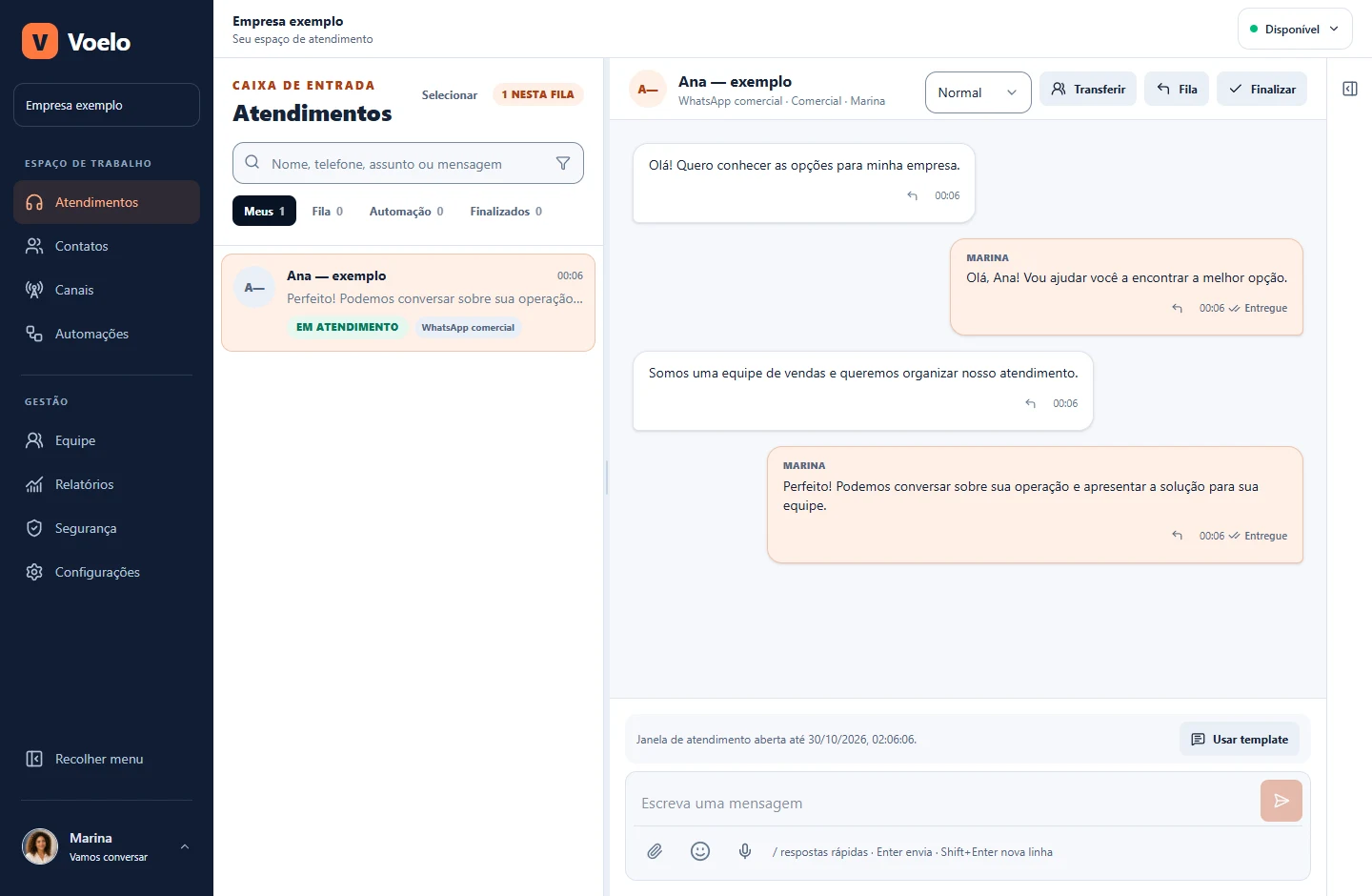
Task: Switch to the Fila tab
Action: (327, 211)
